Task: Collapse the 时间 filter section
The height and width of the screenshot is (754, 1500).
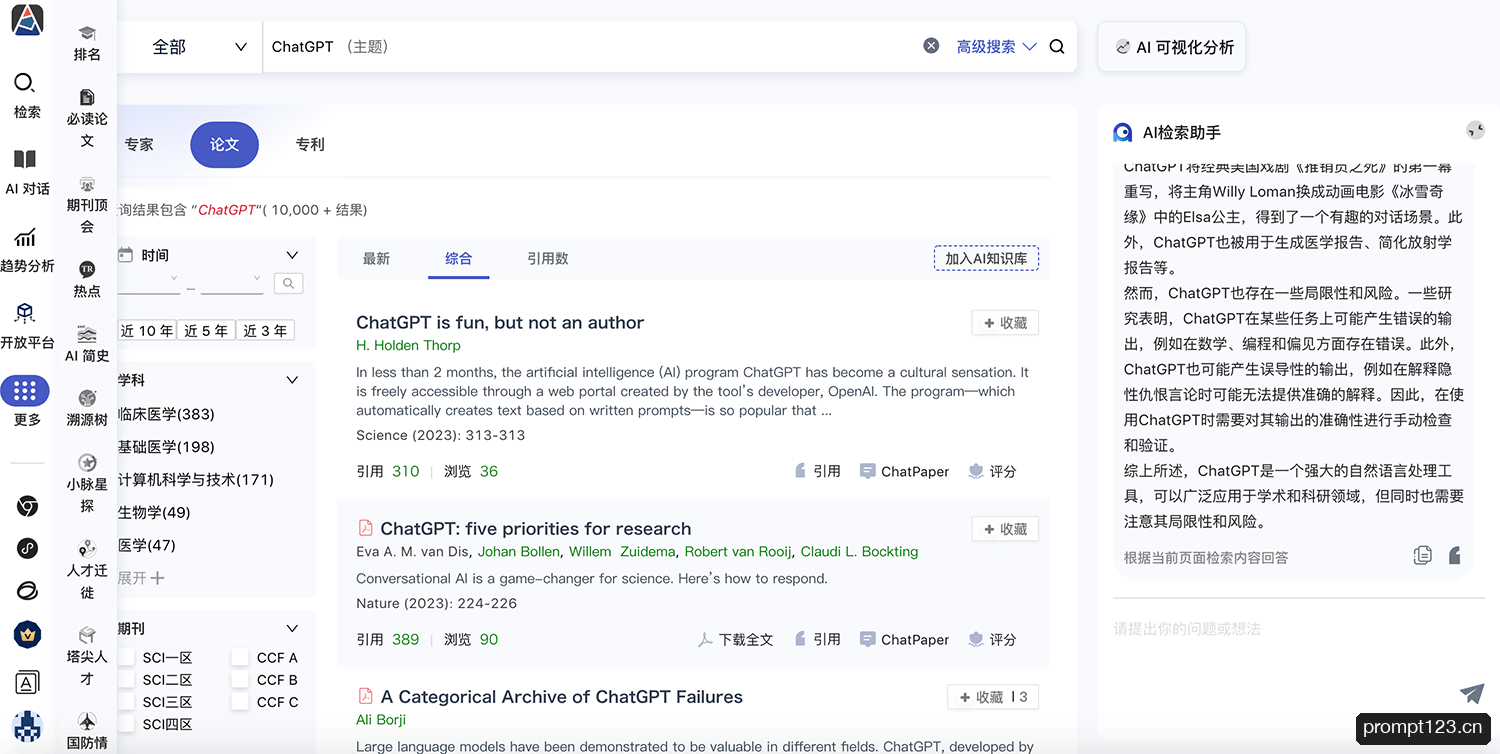Action: (292, 255)
